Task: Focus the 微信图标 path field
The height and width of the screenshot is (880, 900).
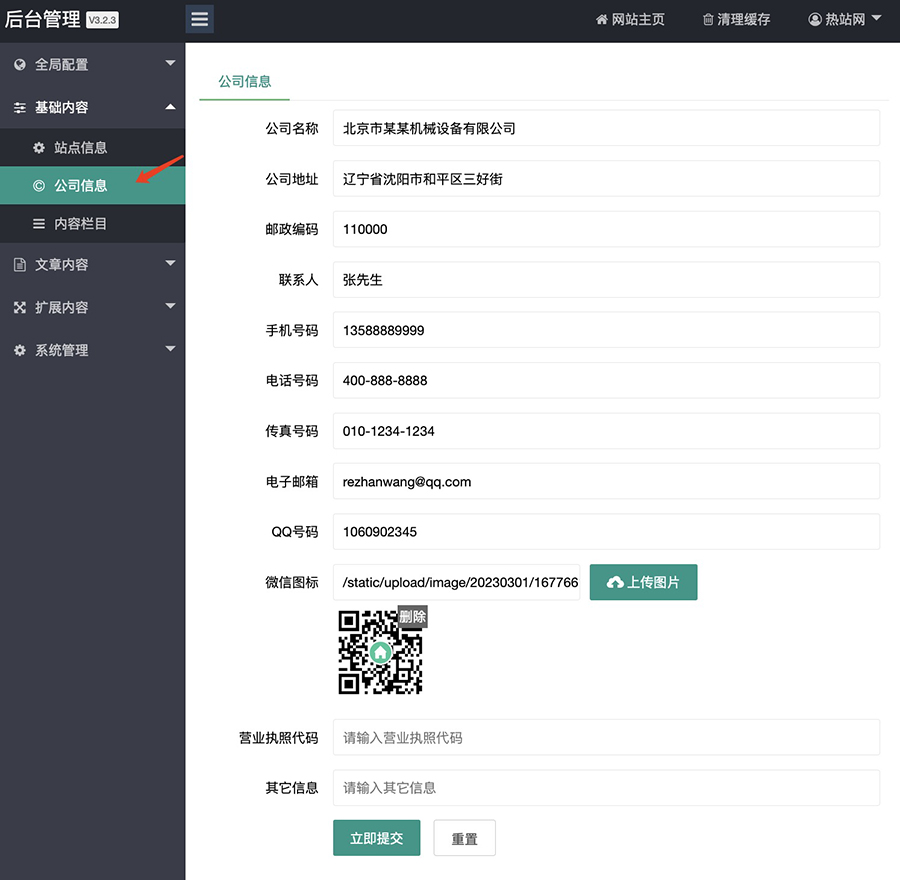Action: 456,582
